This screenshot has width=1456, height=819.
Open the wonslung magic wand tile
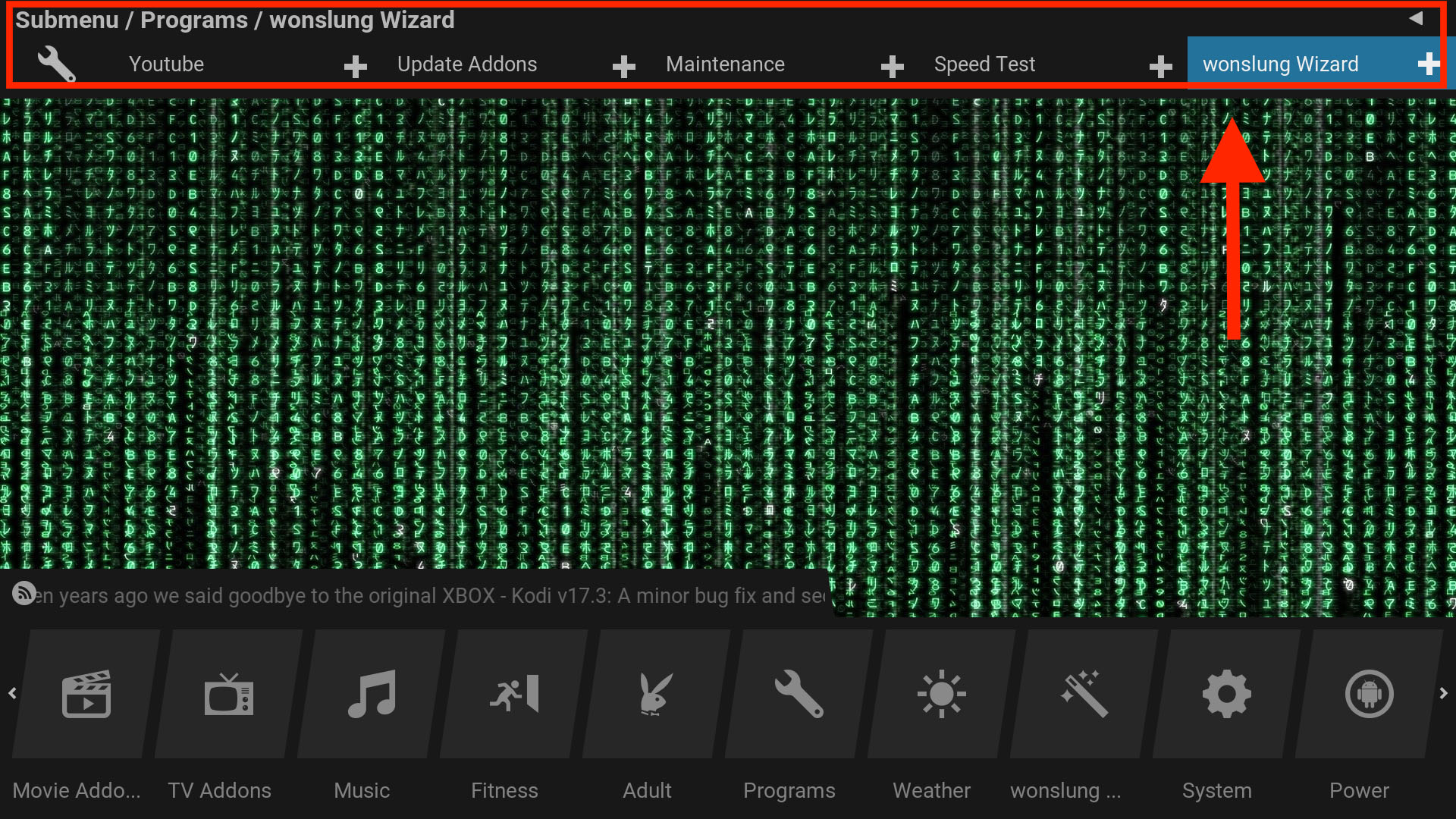[1084, 694]
